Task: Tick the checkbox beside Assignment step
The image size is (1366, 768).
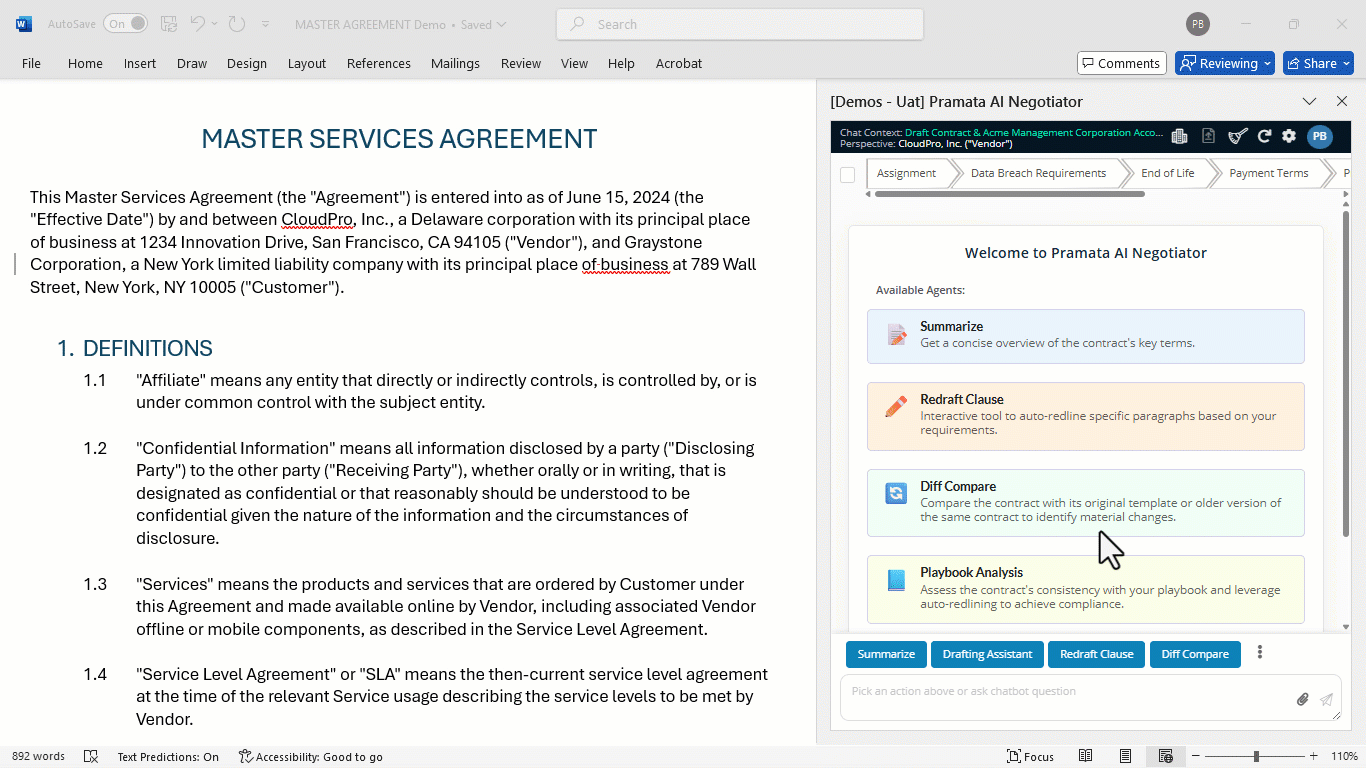Action: pos(848,174)
